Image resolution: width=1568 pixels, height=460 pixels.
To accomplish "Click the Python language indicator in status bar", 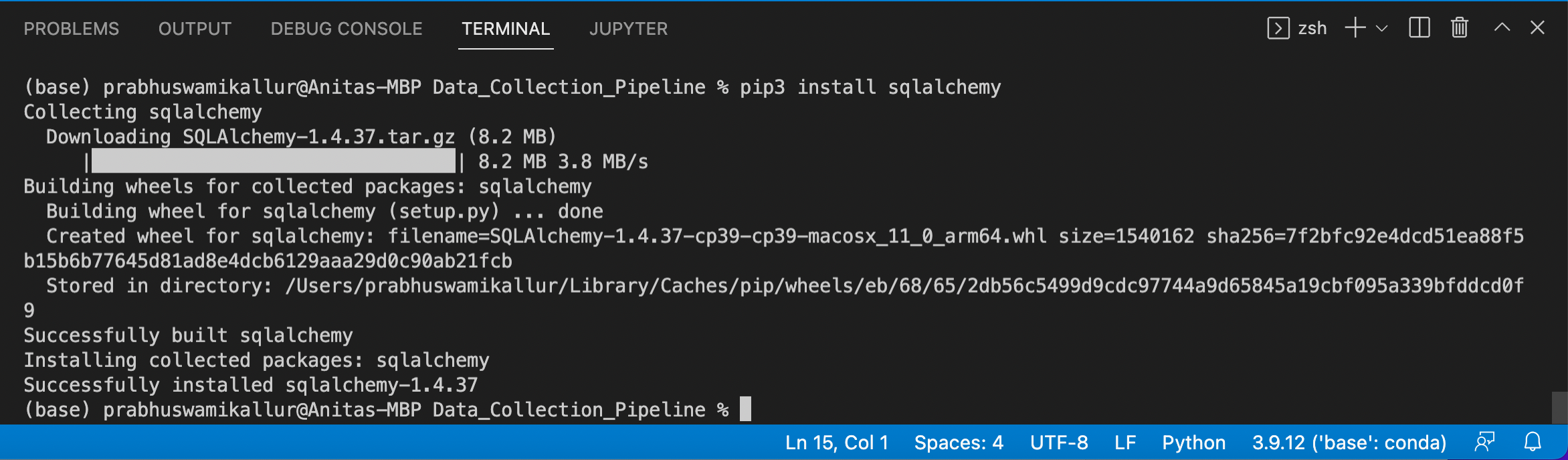I will [x=1193, y=442].
